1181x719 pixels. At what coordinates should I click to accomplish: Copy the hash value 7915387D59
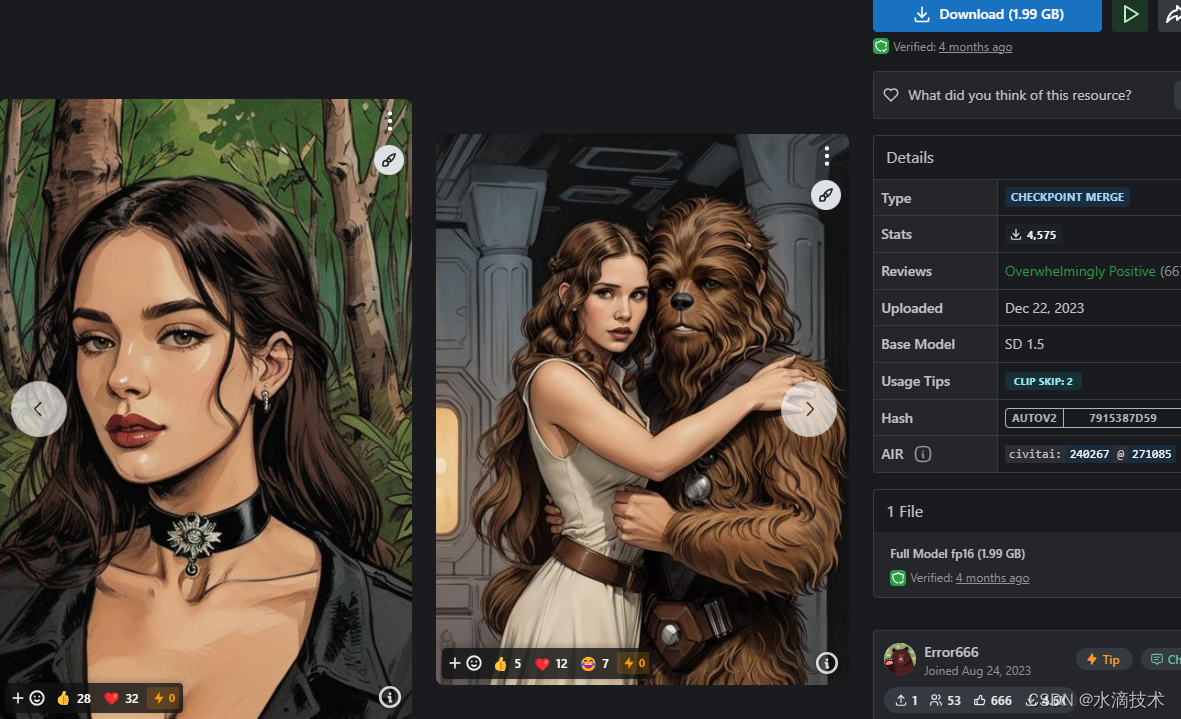(1122, 418)
